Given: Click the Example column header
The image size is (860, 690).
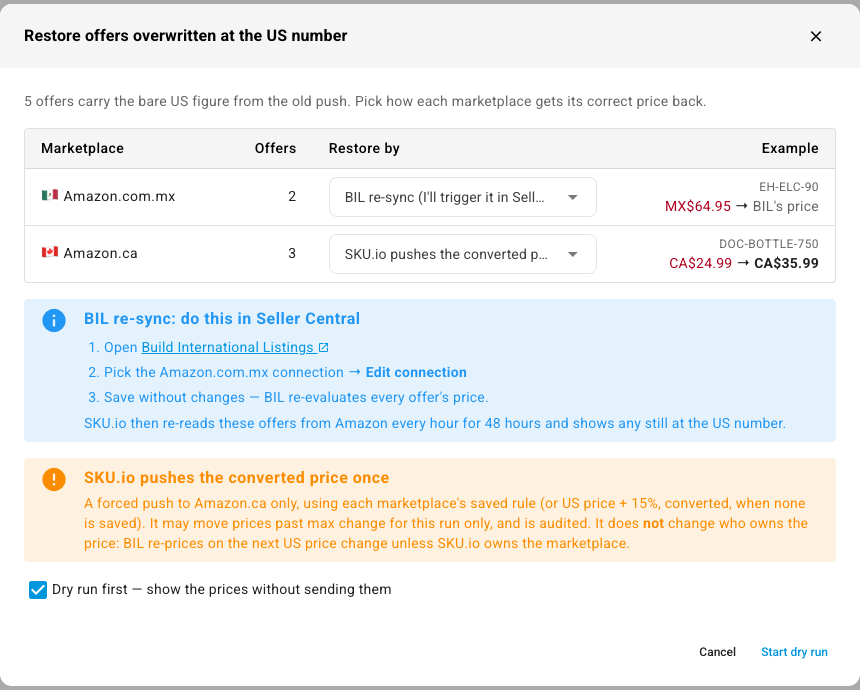Looking at the screenshot, I should [790, 149].
